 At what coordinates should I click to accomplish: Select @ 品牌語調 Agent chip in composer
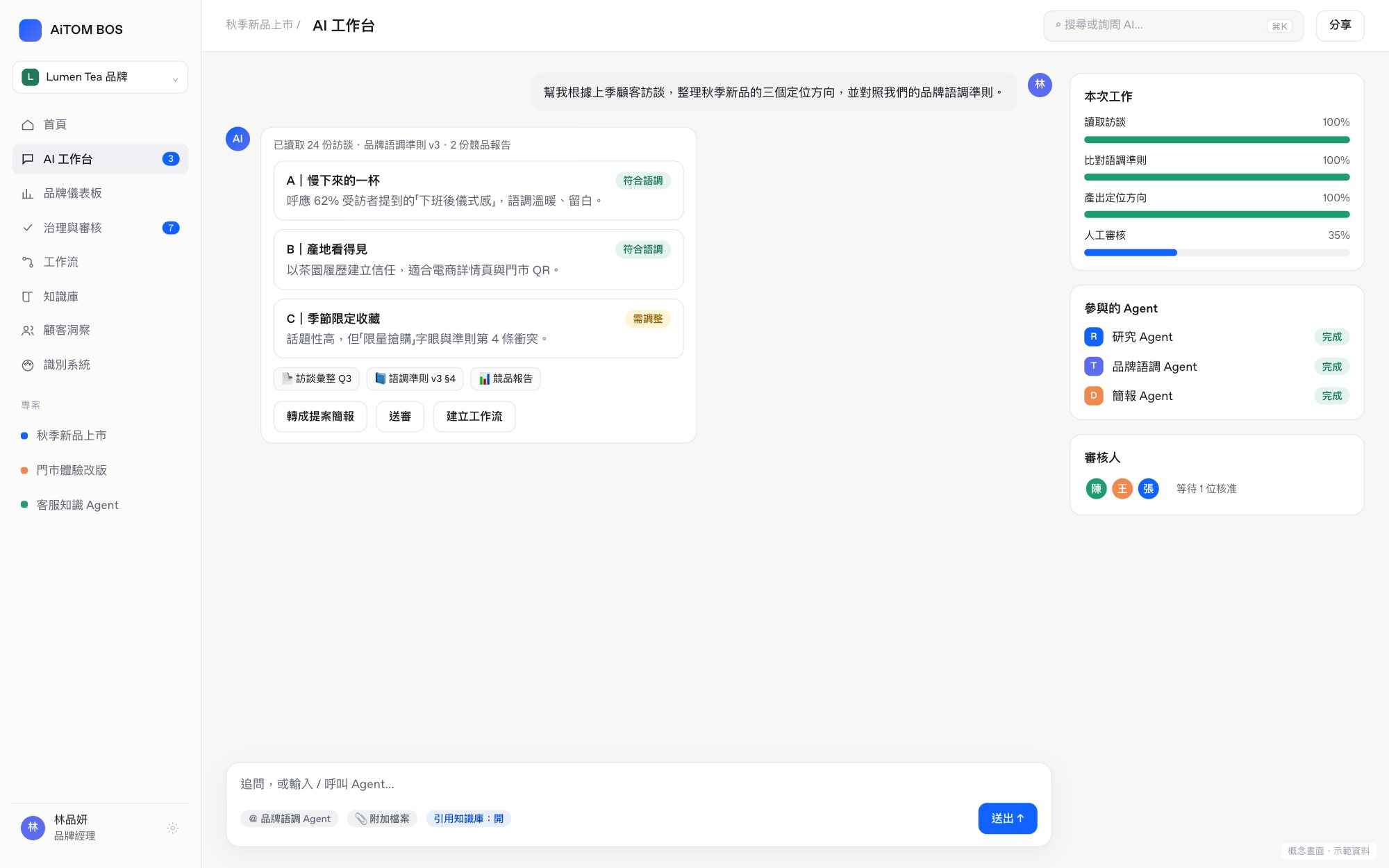point(290,819)
